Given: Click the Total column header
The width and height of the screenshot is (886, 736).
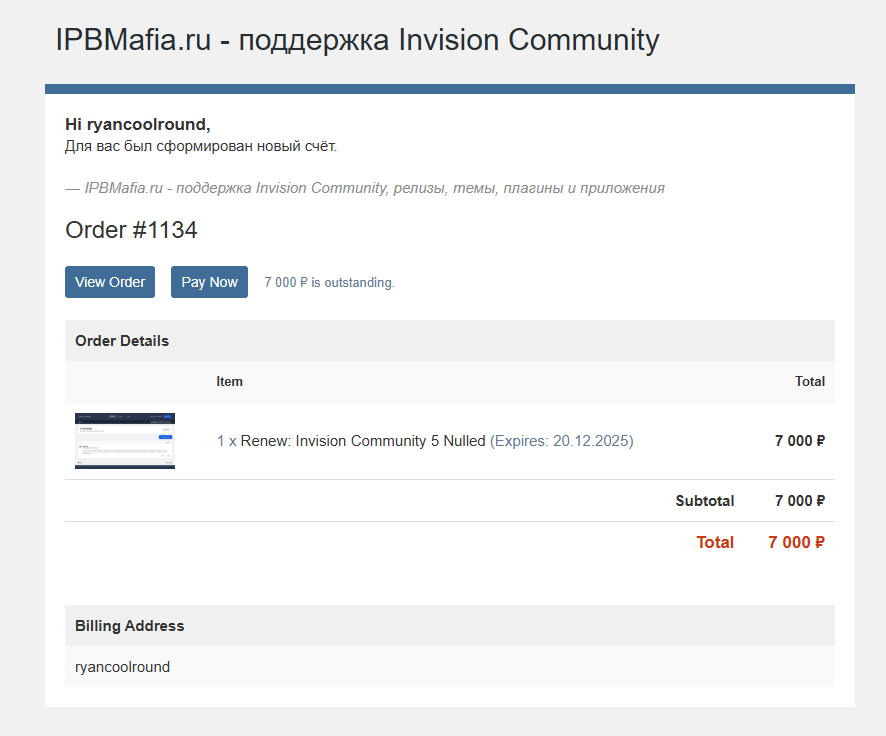Looking at the screenshot, I should [x=809, y=381].
